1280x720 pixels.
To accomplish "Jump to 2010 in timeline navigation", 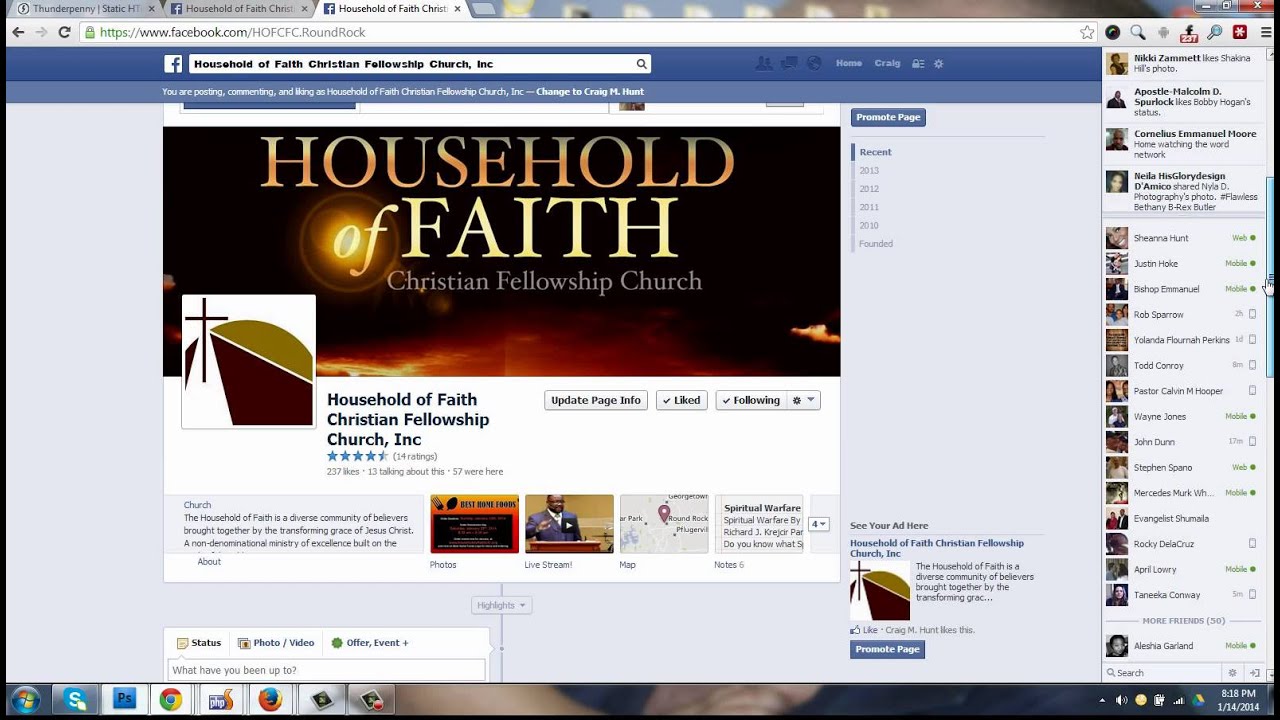I will coord(869,226).
